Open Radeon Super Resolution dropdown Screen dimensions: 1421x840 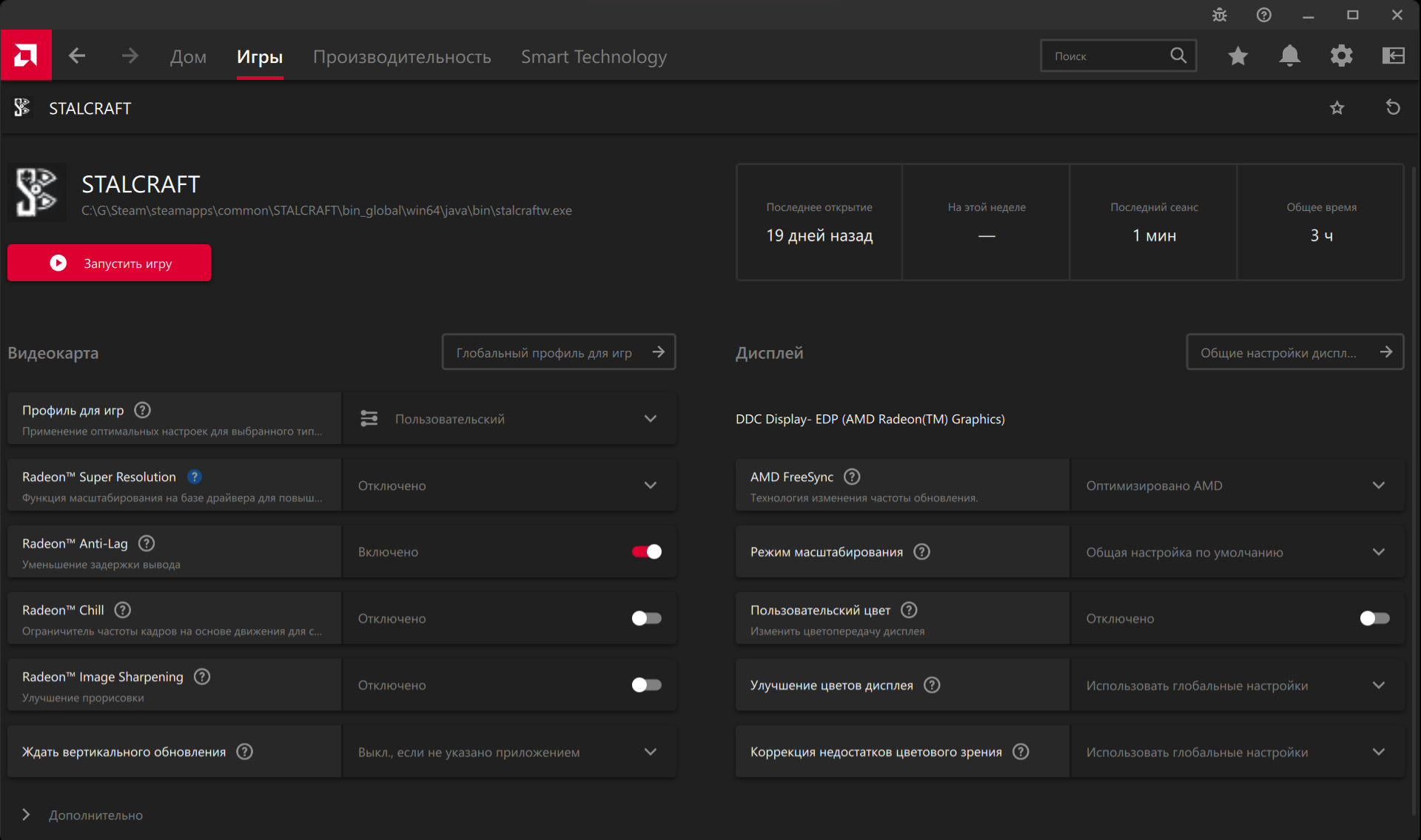509,485
